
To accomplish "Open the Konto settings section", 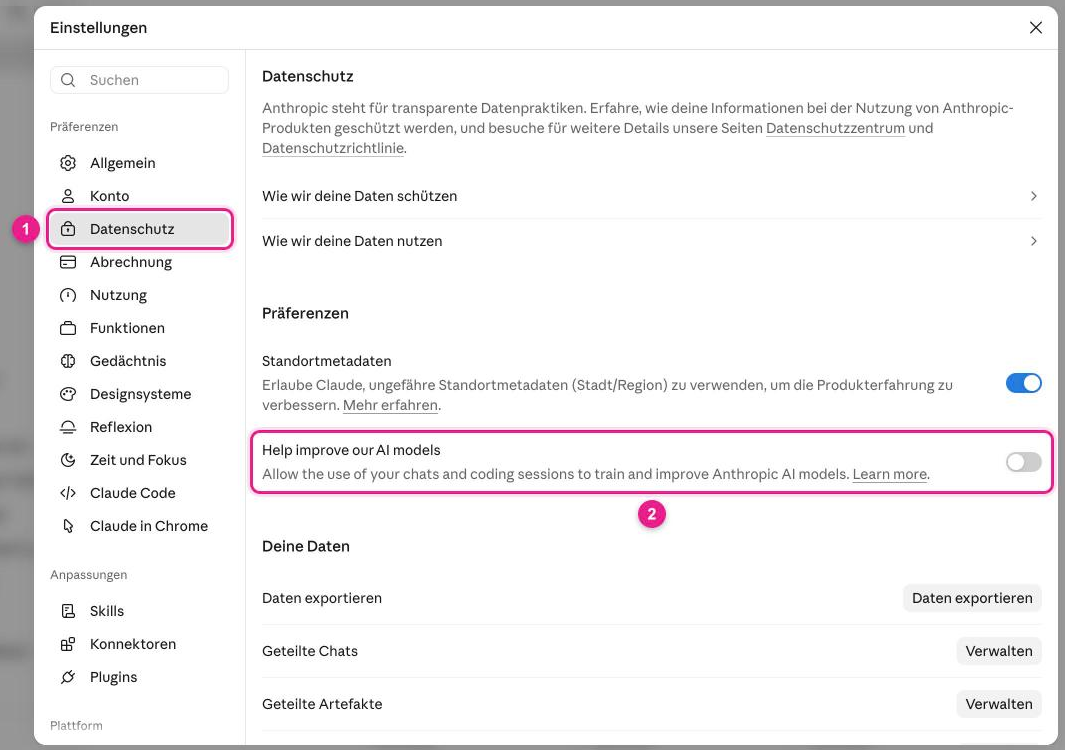I will pyautogui.click(x=140, y=196).
